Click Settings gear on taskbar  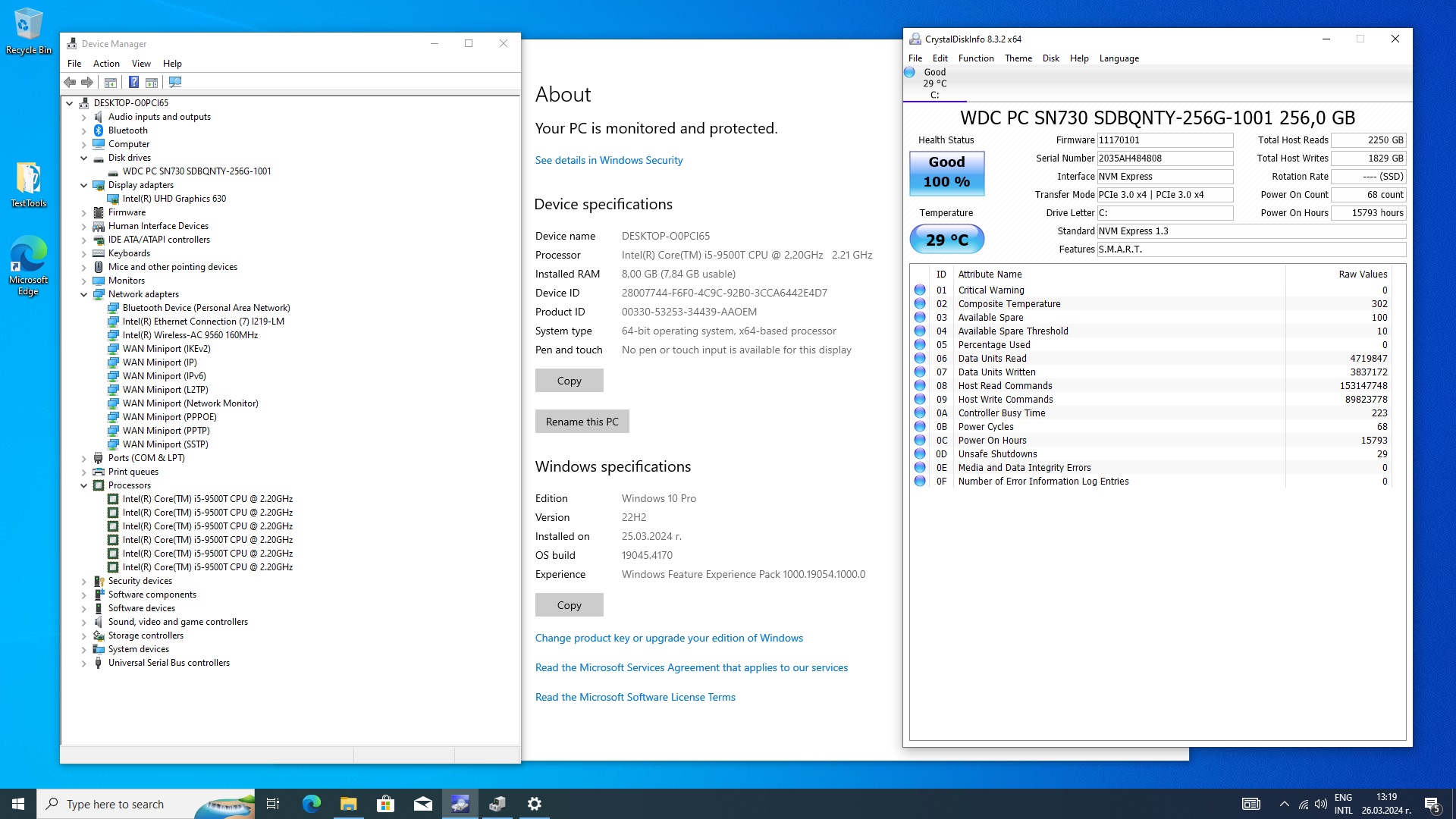point(535,804)
